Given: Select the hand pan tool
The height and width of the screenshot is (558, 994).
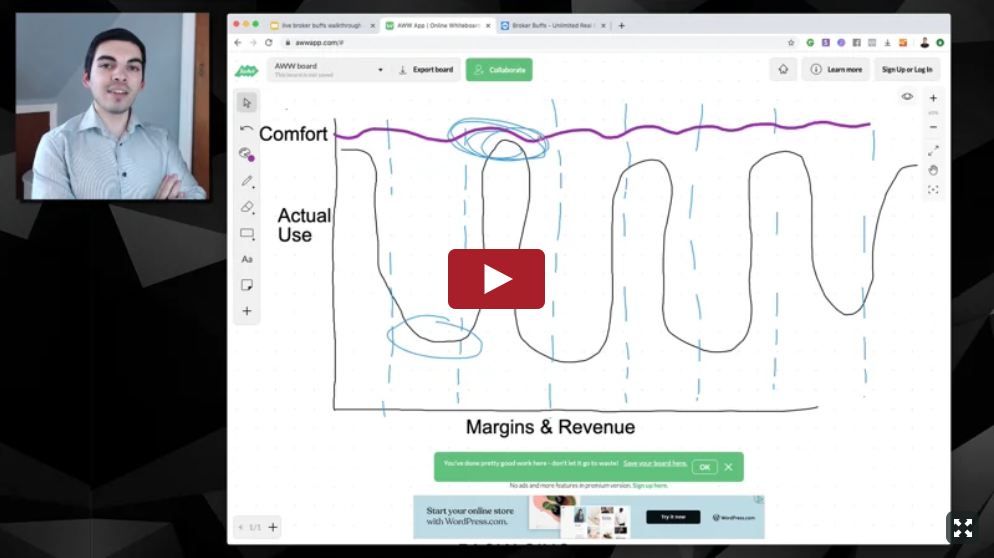Looking at the screenshot, I should coord(933,170).
